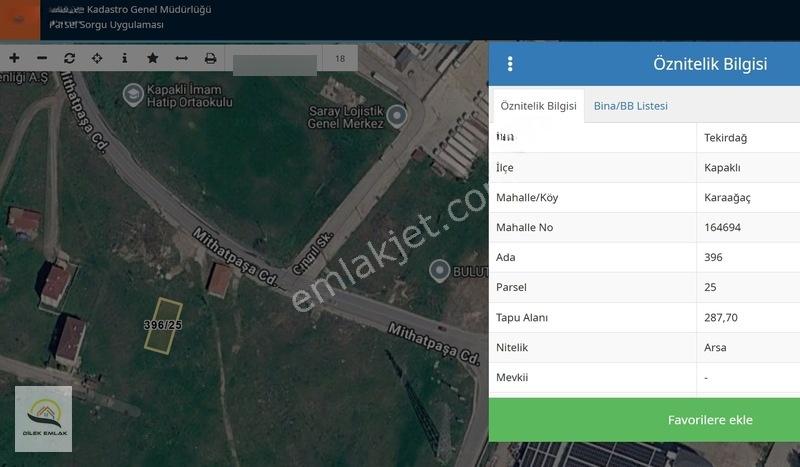
Task: Click the Parsel Sorgu Uygulaması subtitle
Action: pos(107,24)
